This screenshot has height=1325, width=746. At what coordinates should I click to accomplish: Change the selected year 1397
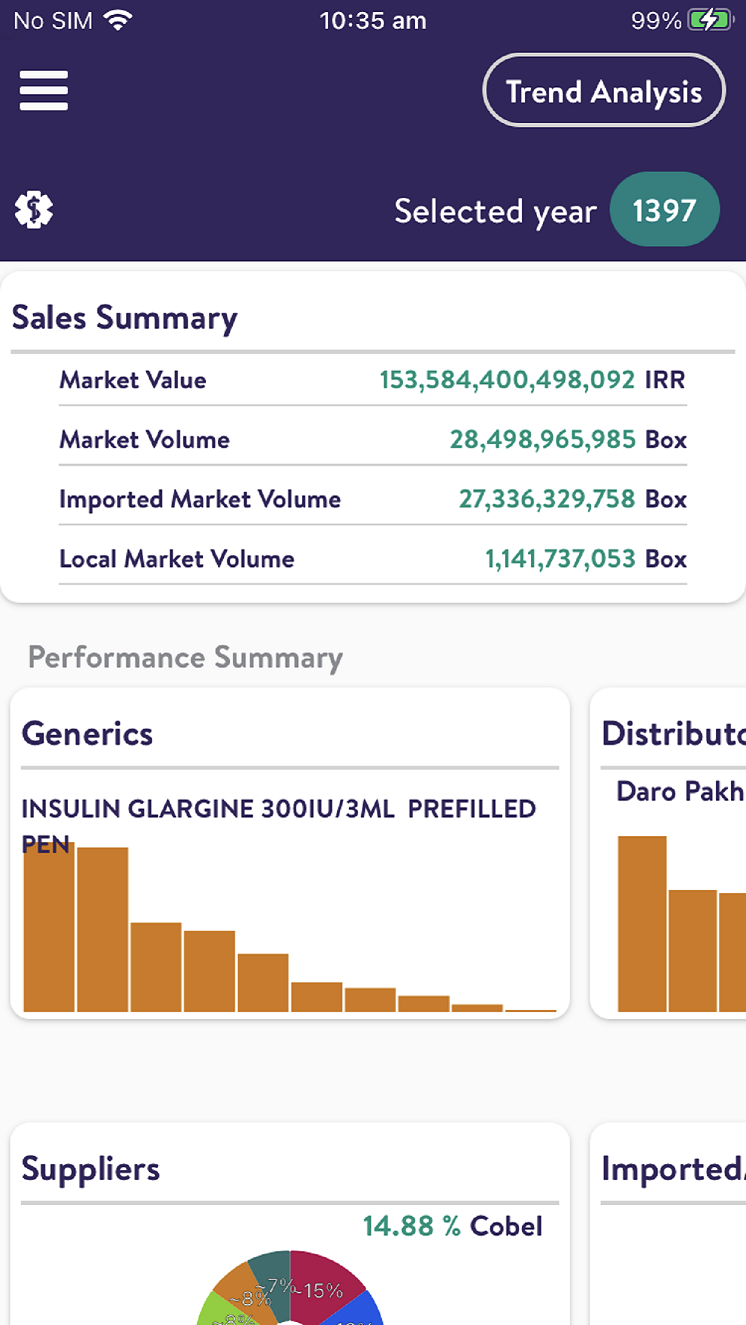(x=664, y=210)
